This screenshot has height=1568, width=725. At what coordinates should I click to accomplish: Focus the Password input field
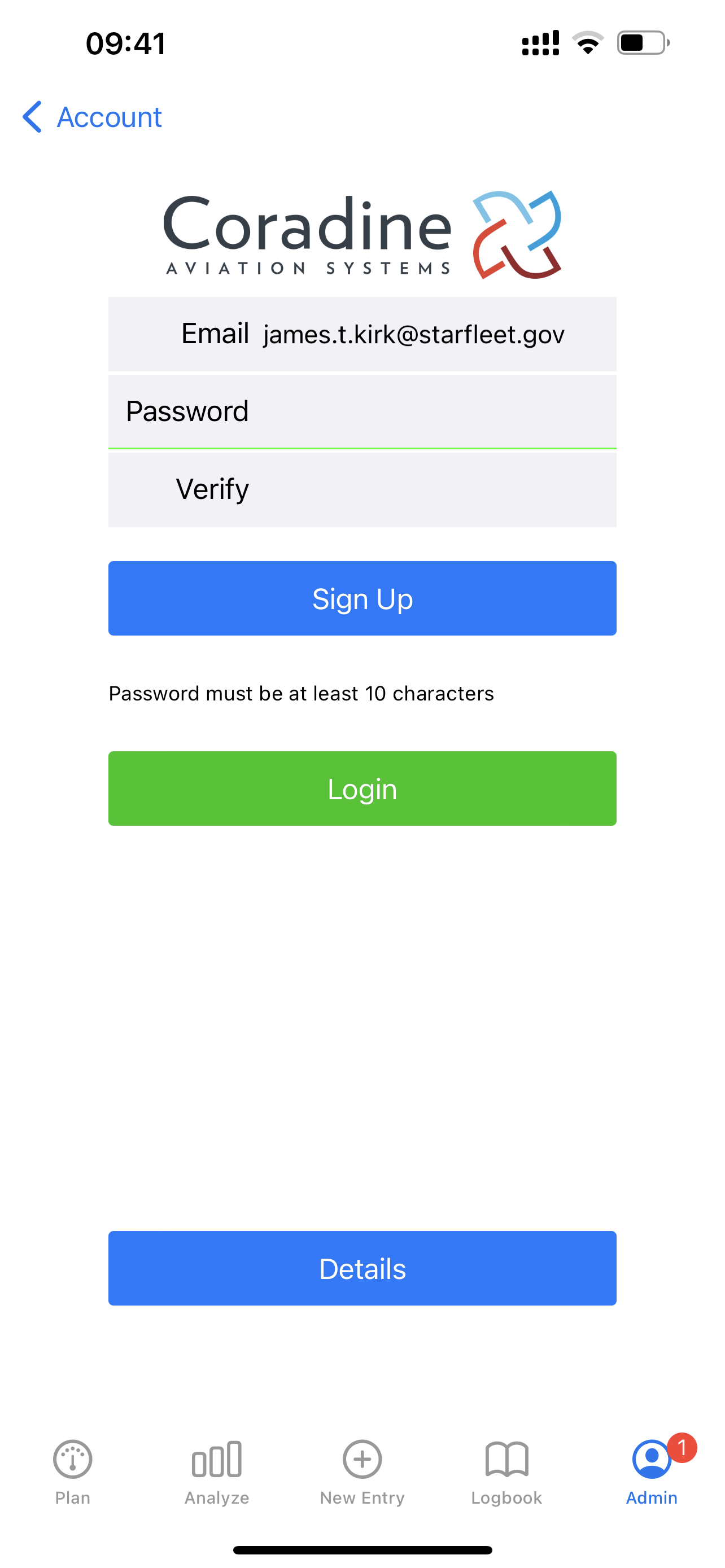click(x=362, y=411)
